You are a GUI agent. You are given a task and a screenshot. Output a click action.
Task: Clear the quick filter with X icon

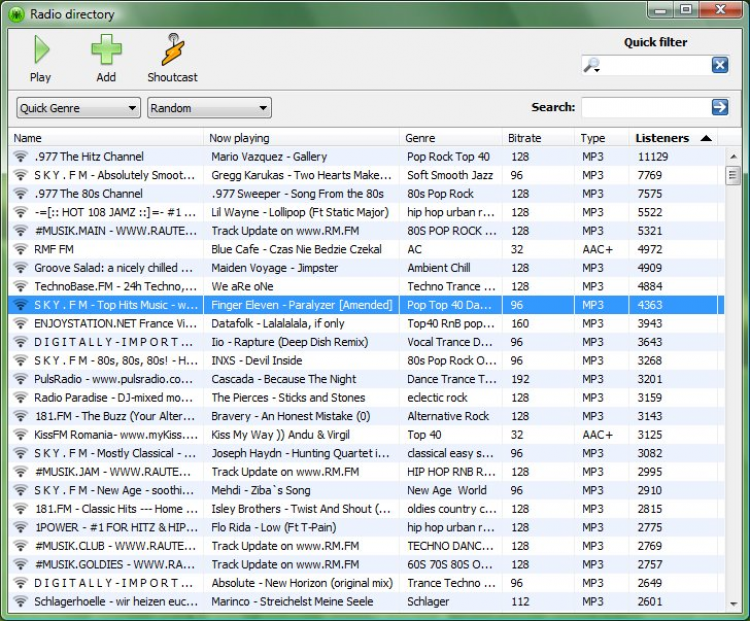(x=719, y=65)
